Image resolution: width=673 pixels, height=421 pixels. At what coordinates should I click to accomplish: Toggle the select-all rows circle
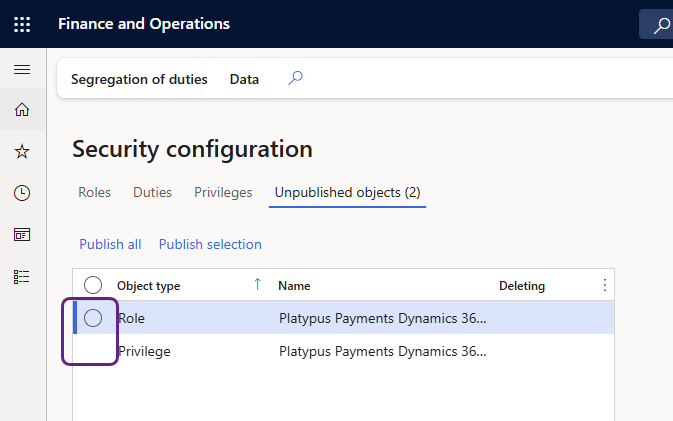coord(93,285)
